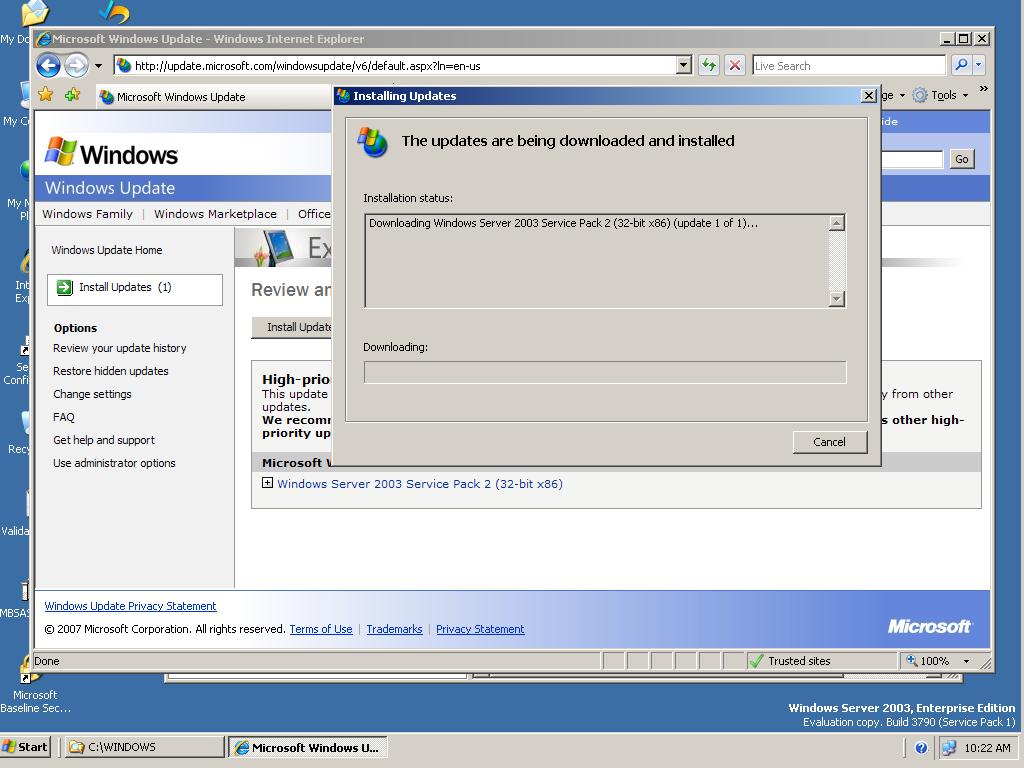Click the Installing Updates globe icon
This screenshot has width=1024, height=768.
pyautogui.click(x=373, y=142)
